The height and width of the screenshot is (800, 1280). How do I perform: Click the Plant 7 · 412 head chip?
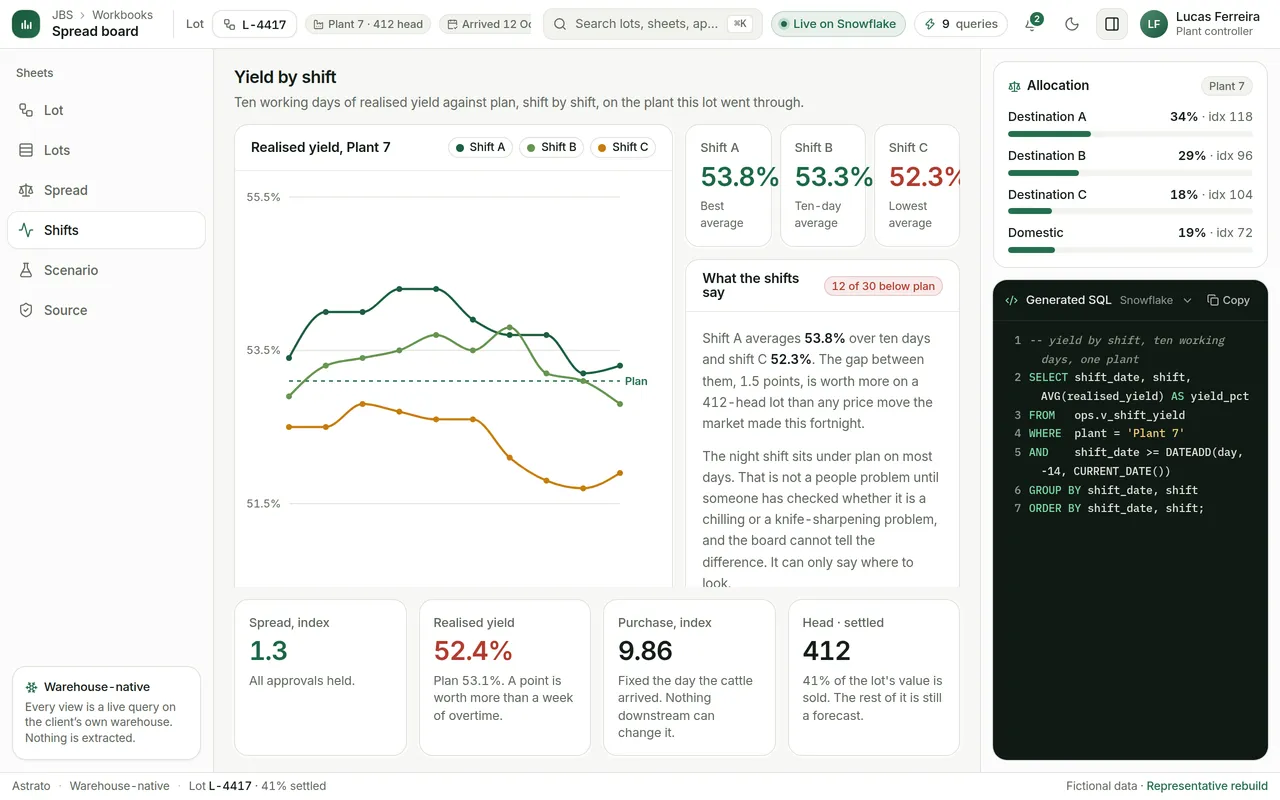(367, 24)
